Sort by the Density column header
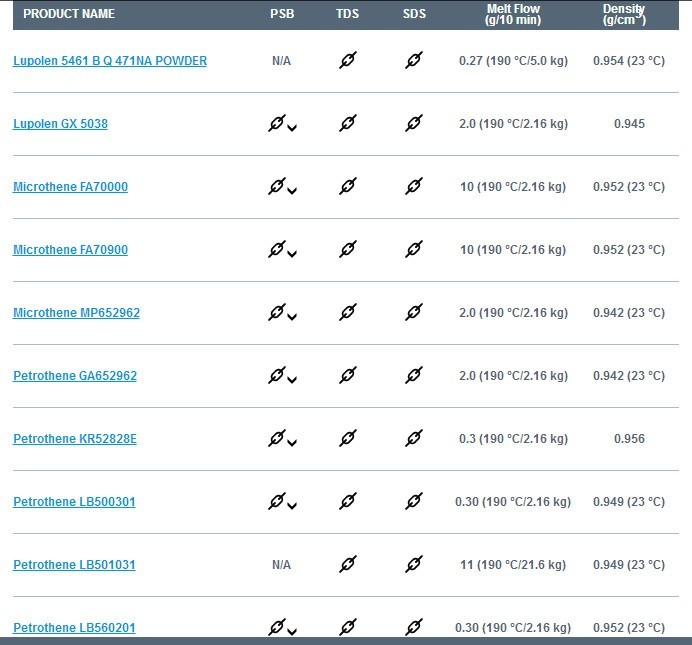Viewport: 692px width, 645px height. (x=624, y=15)
